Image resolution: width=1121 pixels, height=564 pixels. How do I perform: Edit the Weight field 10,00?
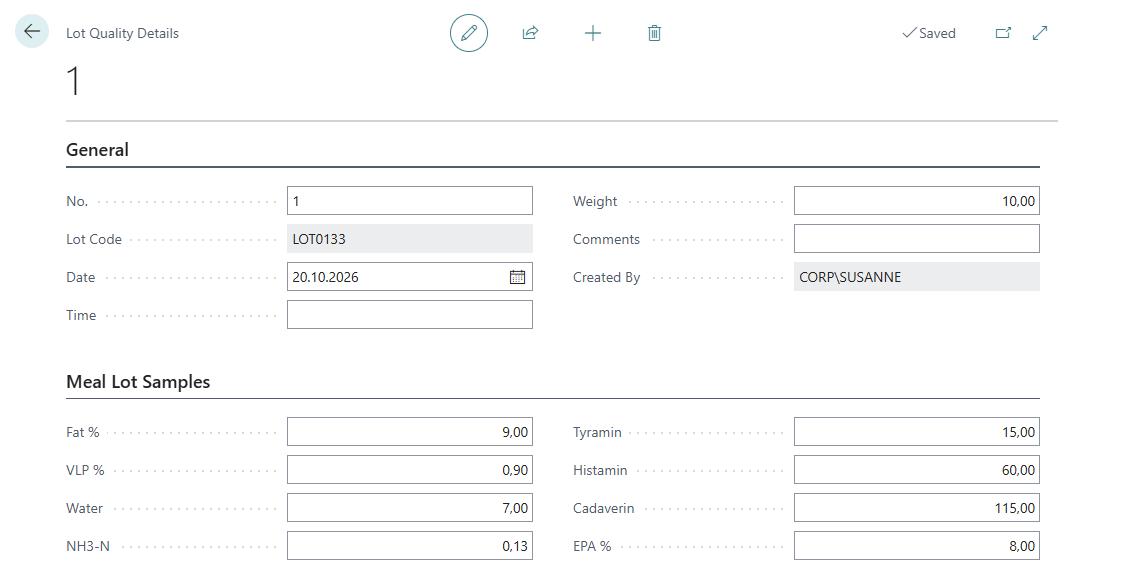(917, 201)
